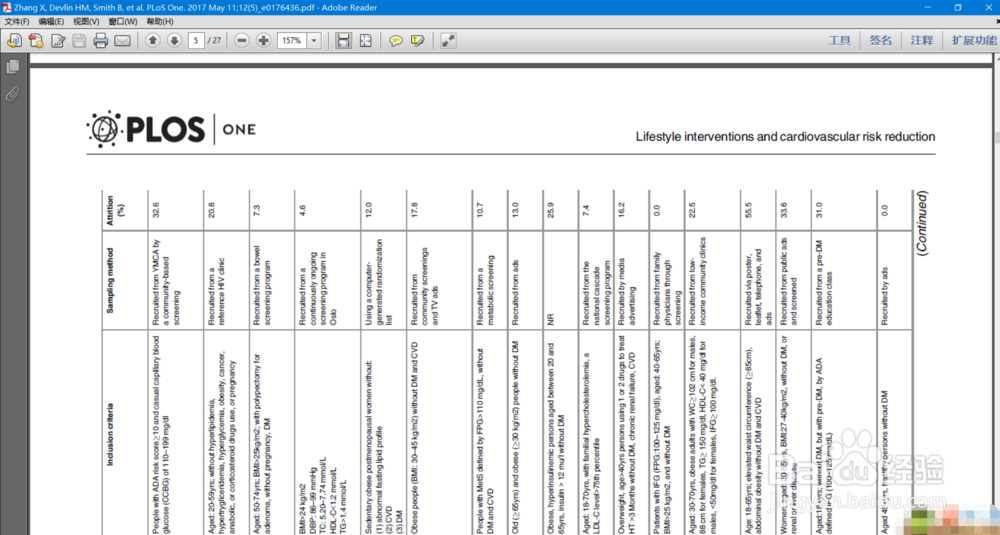Image resolution: width=1000 pixels, height=535 pixels.
Task: Click 'Recruited from low-income community clinics' cell
Action: pos(696,282)
